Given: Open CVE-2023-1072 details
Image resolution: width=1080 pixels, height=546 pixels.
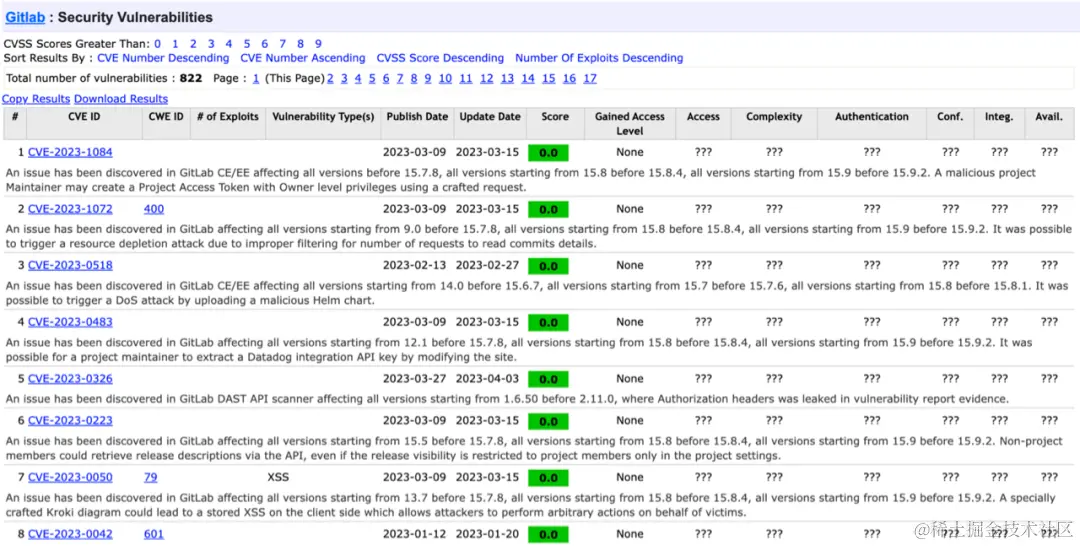Looking at the screenshot, I should pos(70,209).
